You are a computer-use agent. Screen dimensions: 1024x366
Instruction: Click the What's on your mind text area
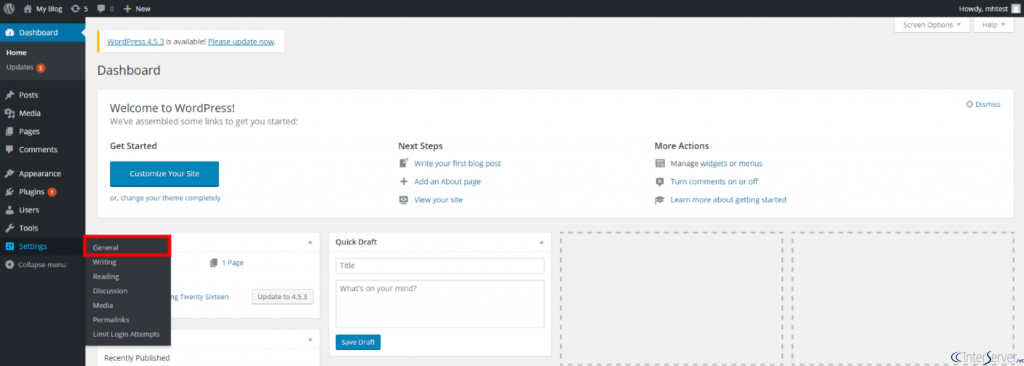[x=440, y=304]
